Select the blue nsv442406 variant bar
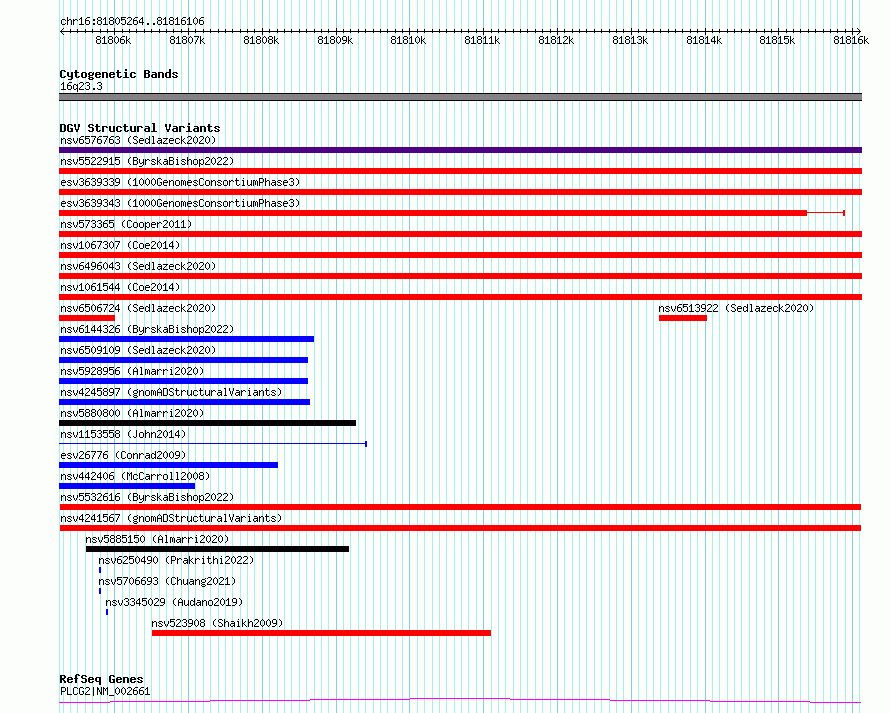 coord(127,486)
